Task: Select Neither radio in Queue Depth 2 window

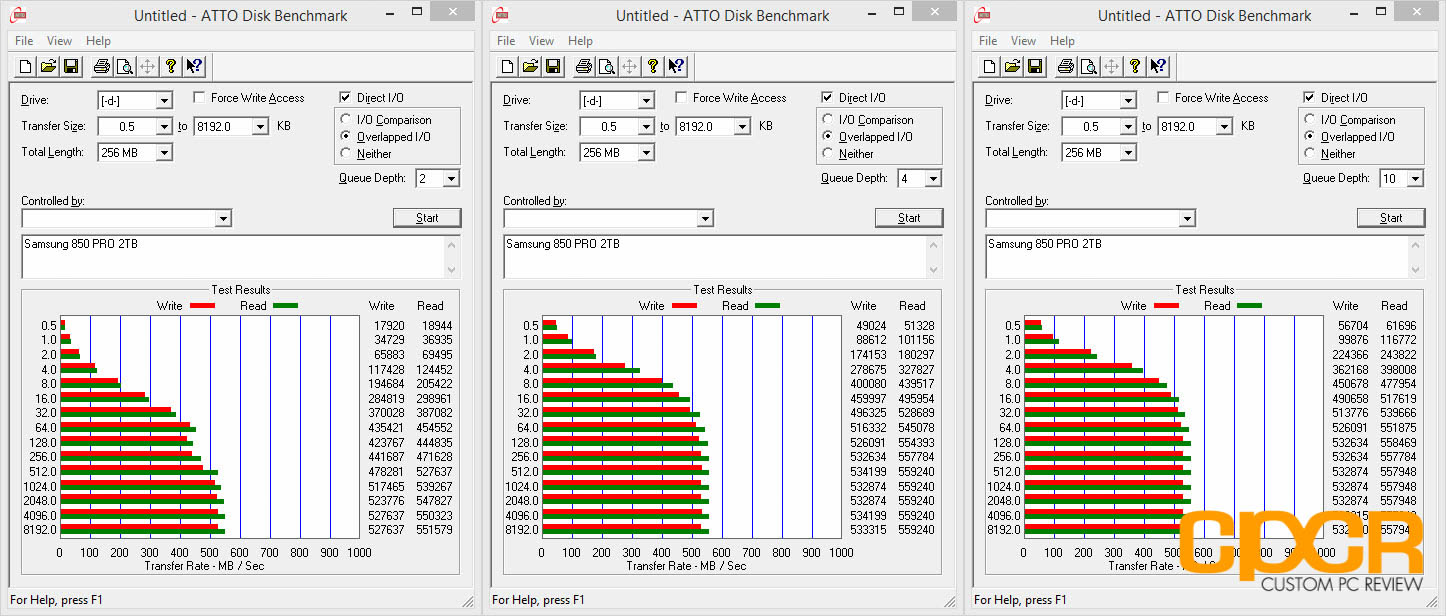Action: [x=347, y=154]
